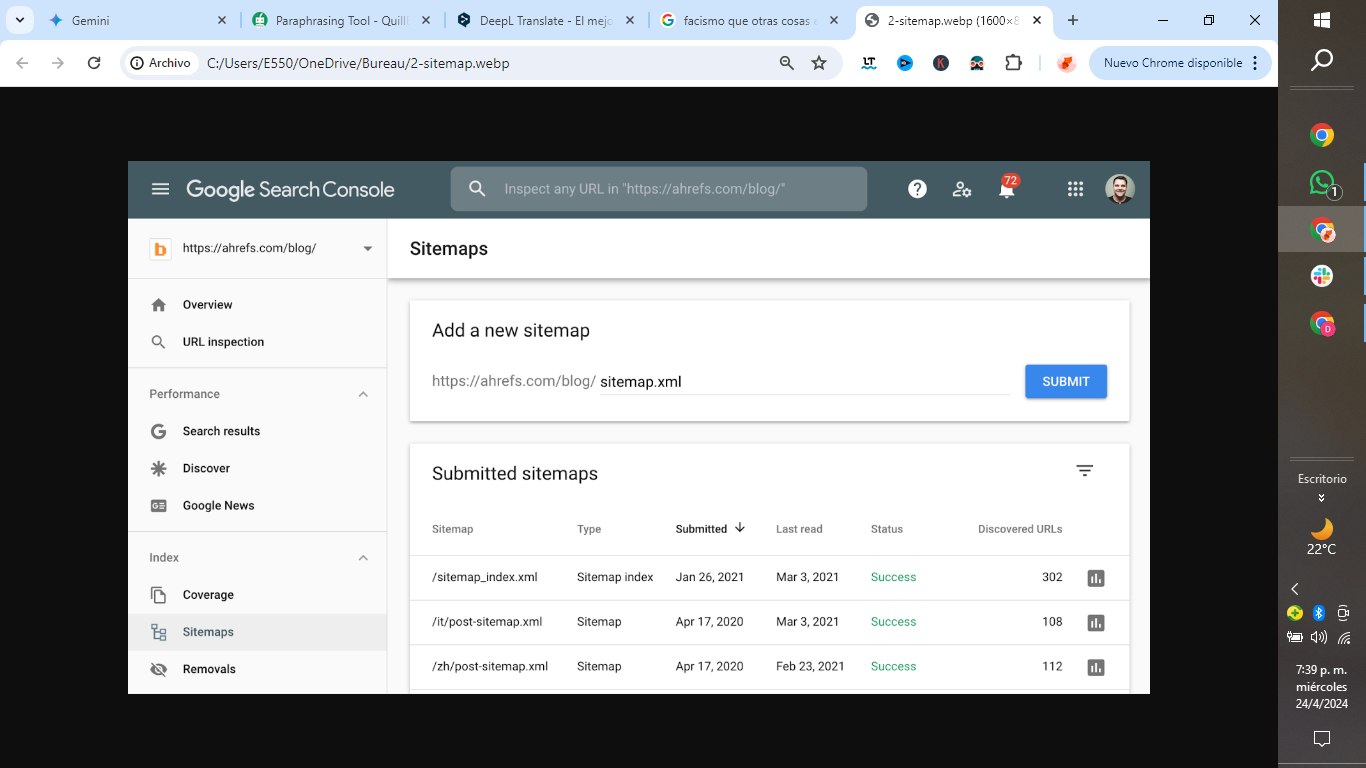Screen dimensions: 1366x768
Task: Open the chart icon for /zh/post-sitemap.xml row
Action: point(1096,667)
